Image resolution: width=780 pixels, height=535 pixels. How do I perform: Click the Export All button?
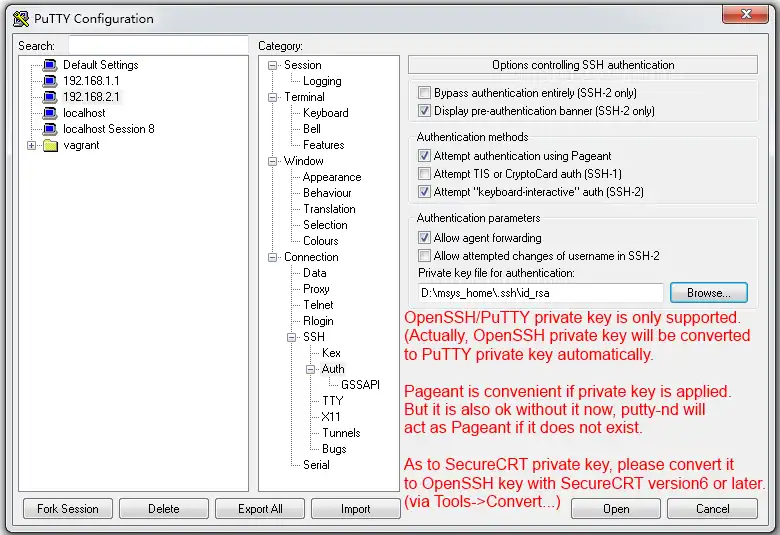coord(260,509)
